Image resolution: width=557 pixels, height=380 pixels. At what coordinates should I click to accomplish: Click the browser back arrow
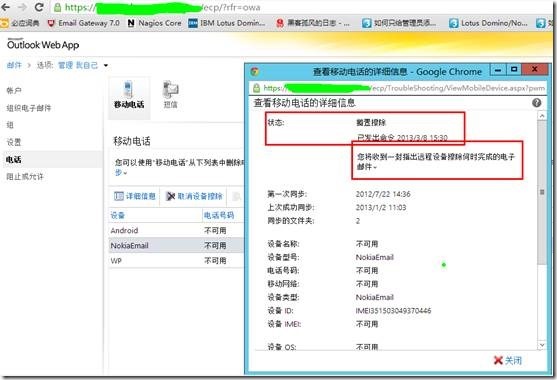pos(5,7)
